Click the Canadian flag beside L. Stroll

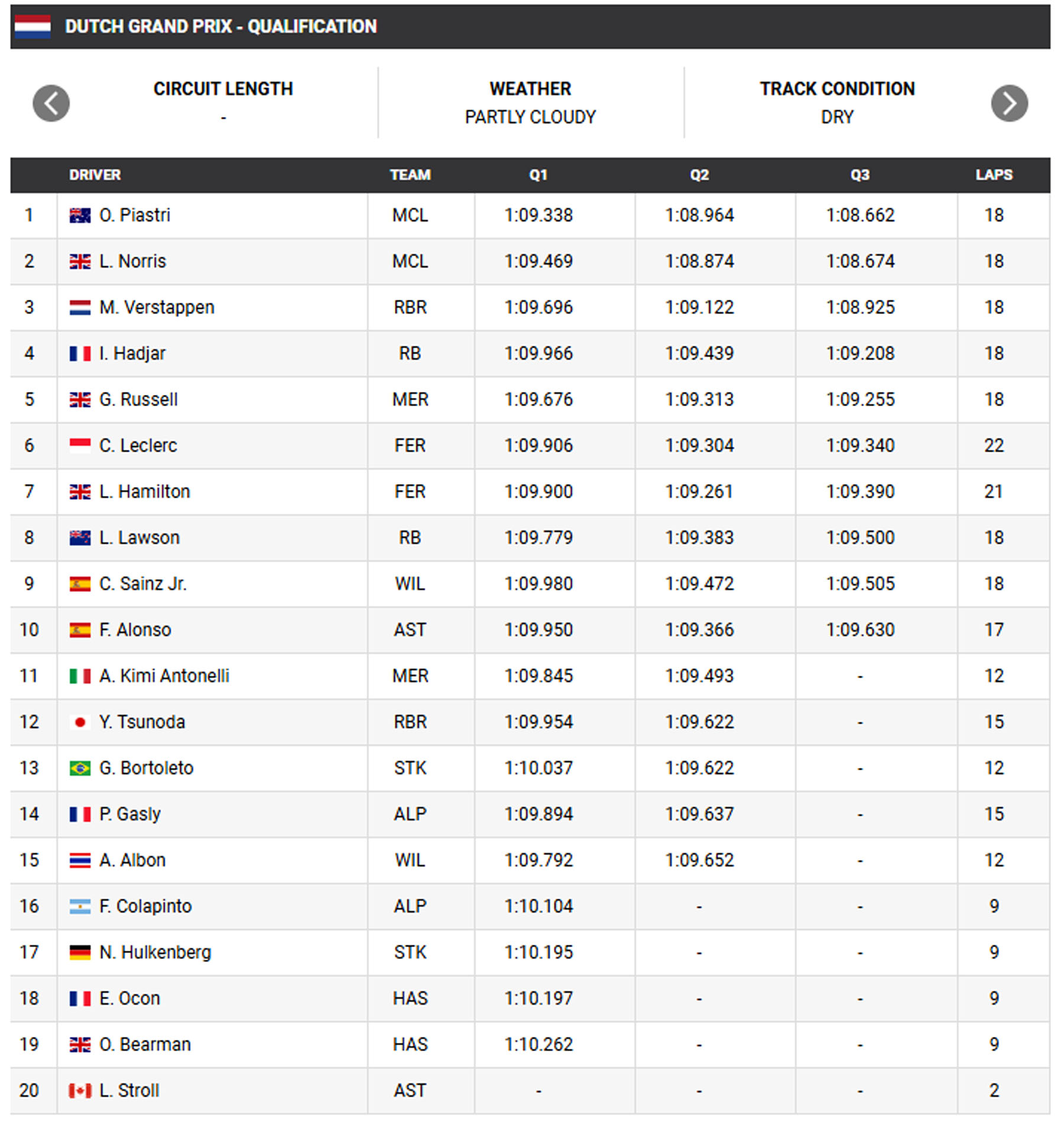click(x=80, y=1090)
